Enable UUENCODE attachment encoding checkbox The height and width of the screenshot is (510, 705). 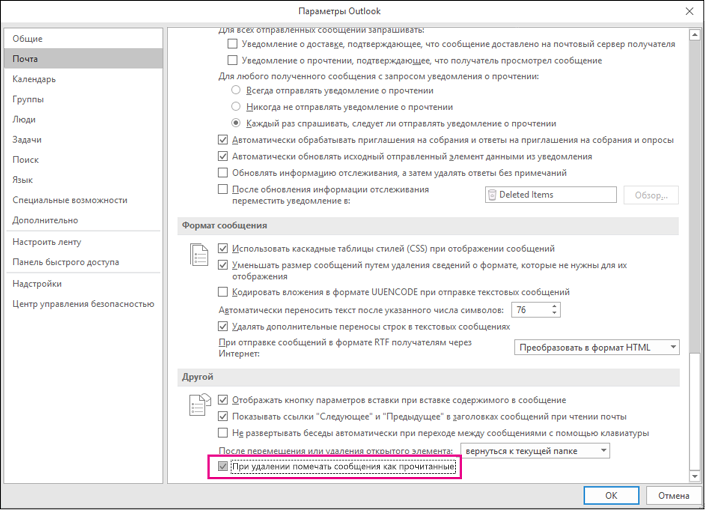223,292
